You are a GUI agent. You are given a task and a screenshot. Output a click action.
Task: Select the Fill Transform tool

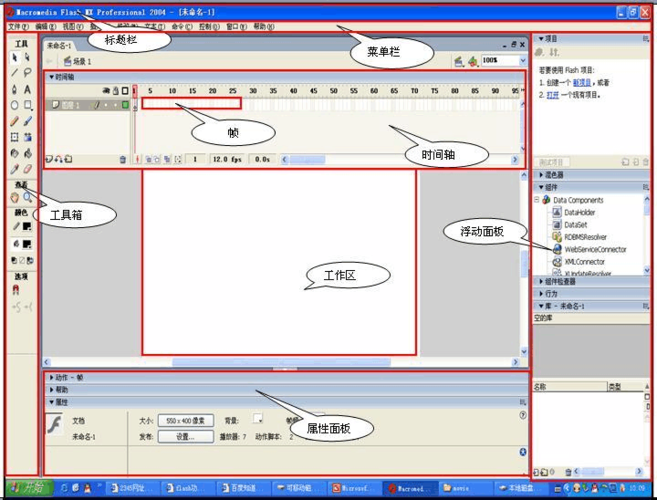[x=28, y=137]
